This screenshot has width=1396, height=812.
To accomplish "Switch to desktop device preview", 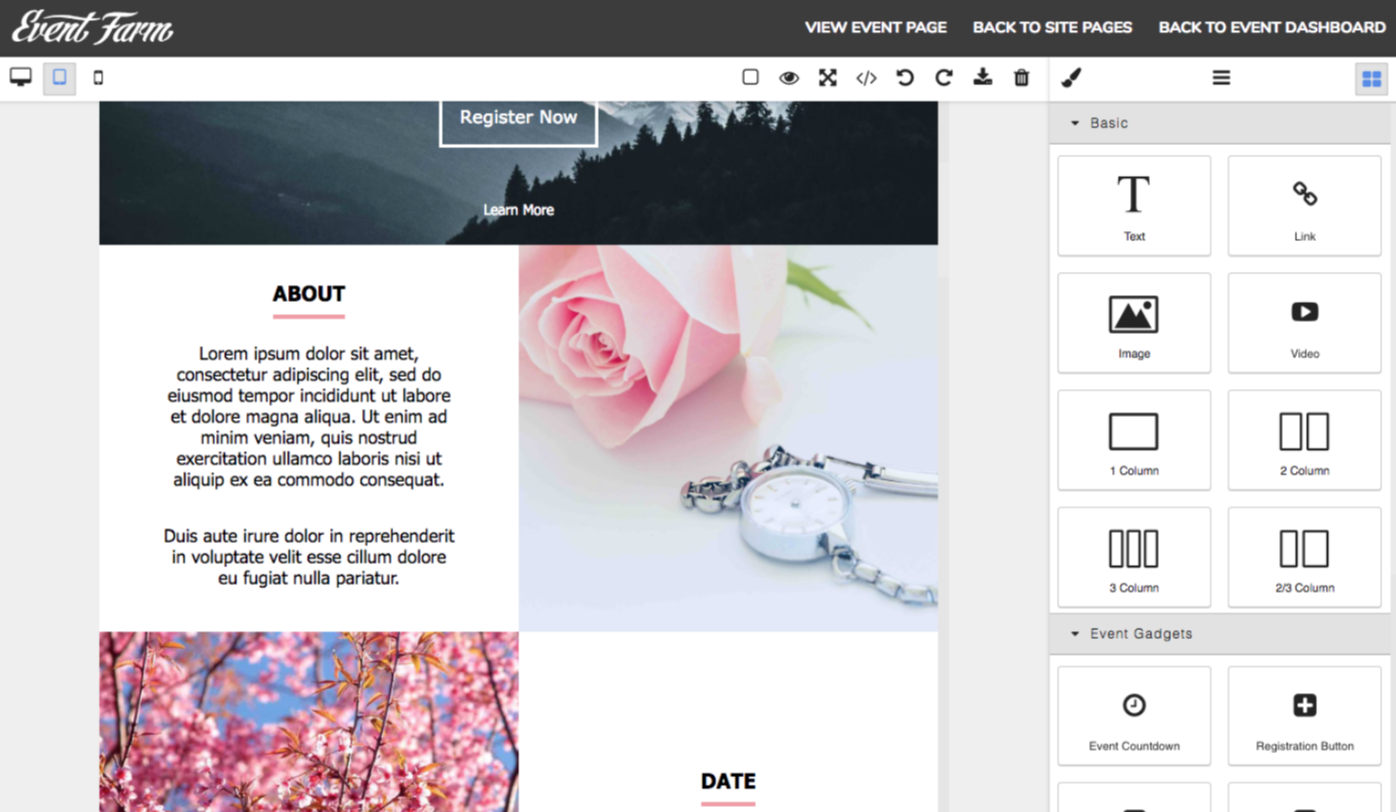I will pyautogui.click(x=20, y=77).
